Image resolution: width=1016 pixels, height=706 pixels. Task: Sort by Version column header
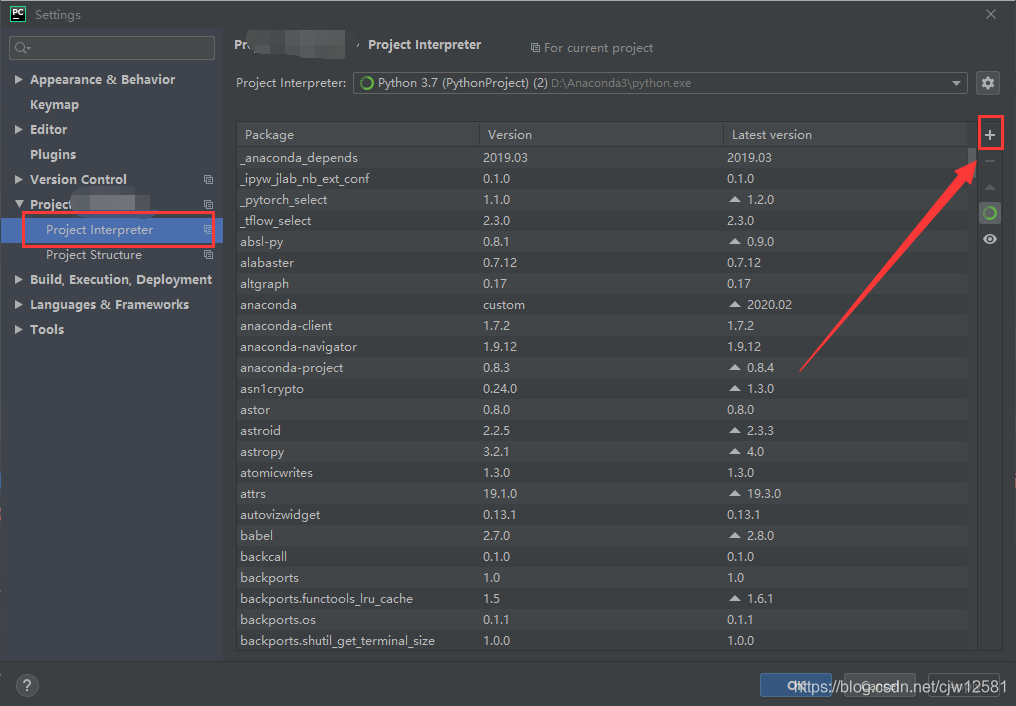click(x=601, y=135)
